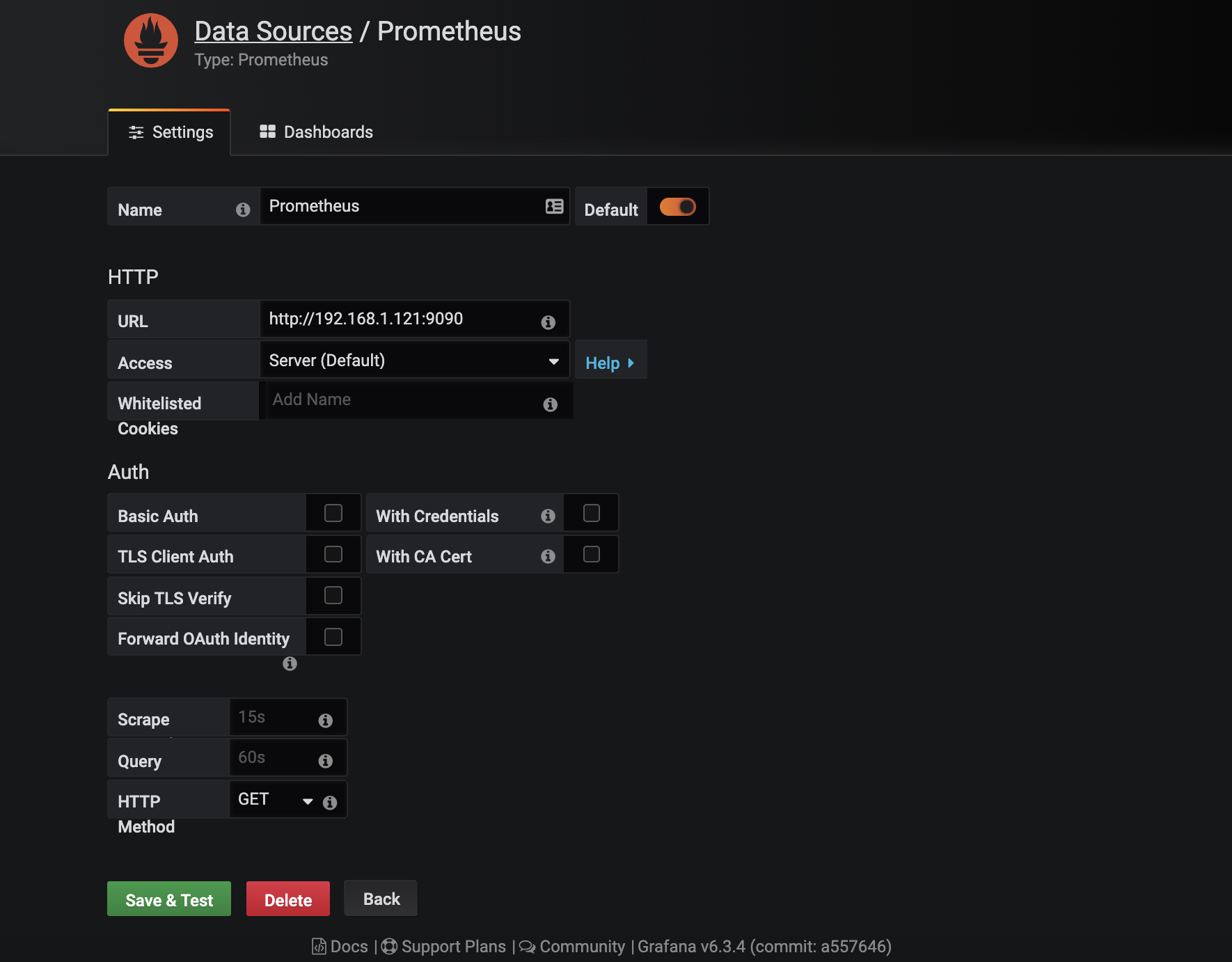Open the Access Server (Default) dropdown
This screenshot has height=962, width=1232.
point(415,360)
